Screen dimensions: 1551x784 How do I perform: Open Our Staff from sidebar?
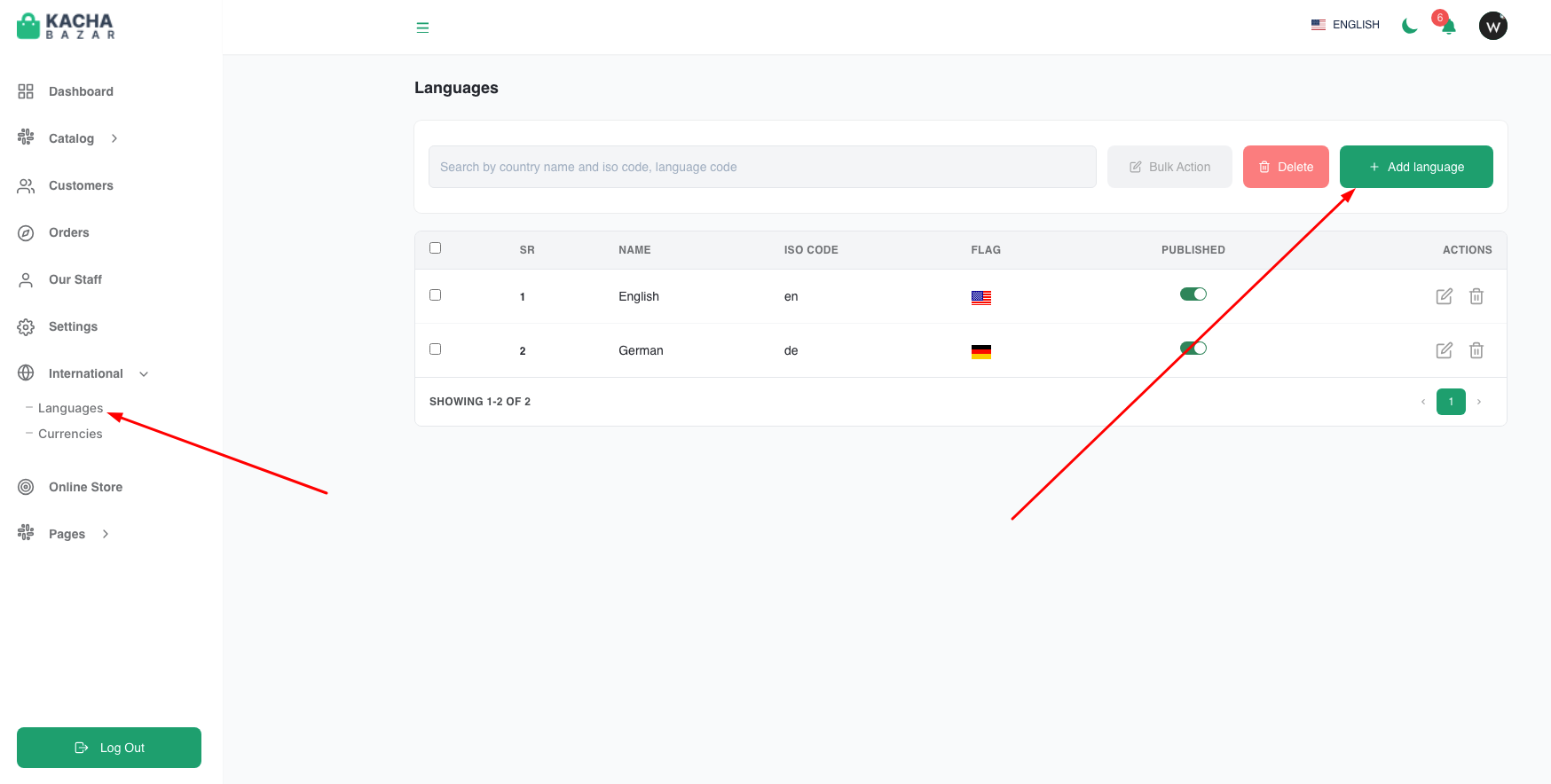click(x=75, y=279)
